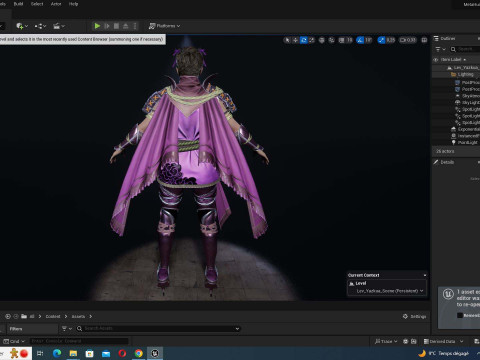The width and height of the screenshot is (480, 360).
Task: Toggle rotation angle snapping
Action: pos(360,40)
